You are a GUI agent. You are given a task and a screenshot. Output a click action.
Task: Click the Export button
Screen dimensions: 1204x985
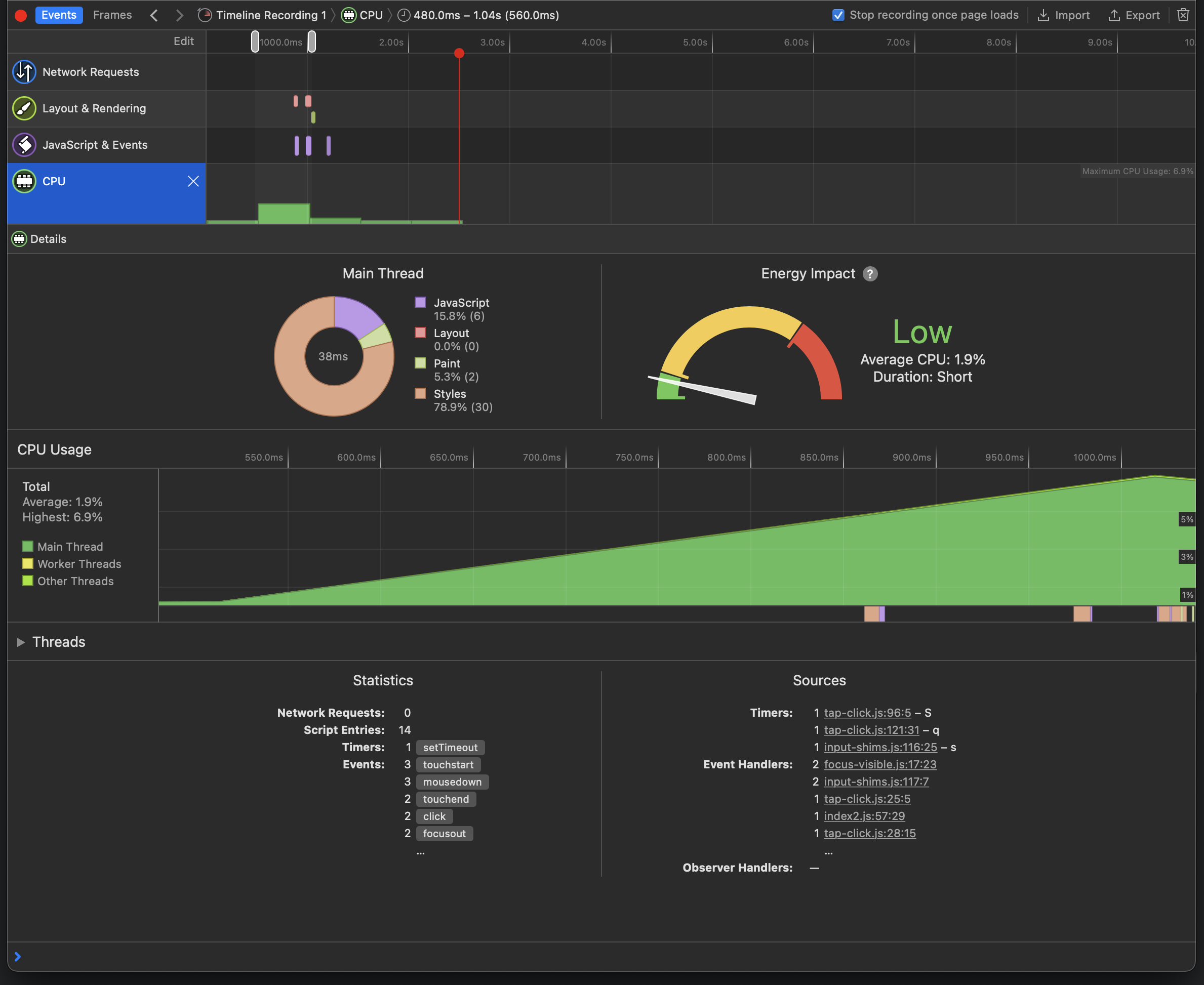pos(1134,15)
